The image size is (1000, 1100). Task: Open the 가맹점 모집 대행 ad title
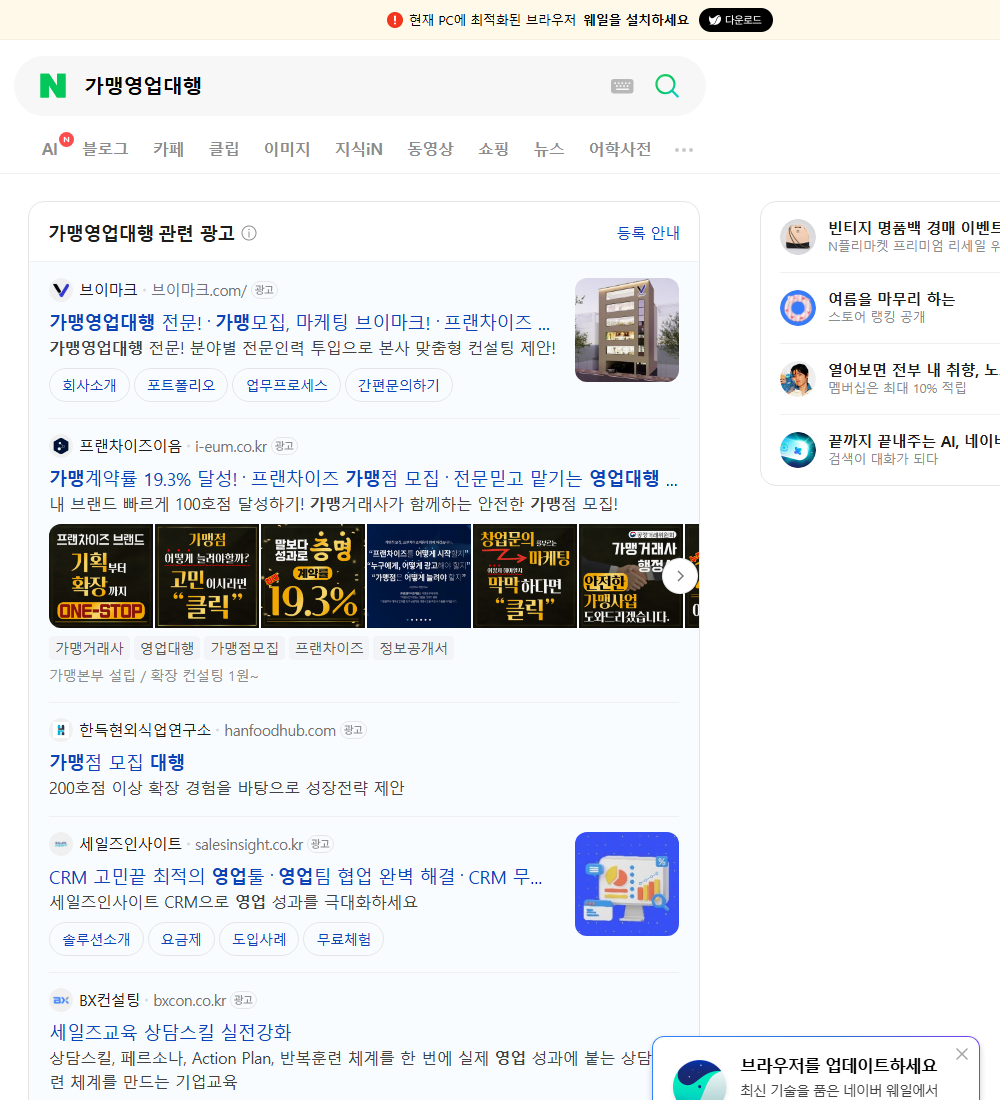pyautogui.click(x=117, y=762)
